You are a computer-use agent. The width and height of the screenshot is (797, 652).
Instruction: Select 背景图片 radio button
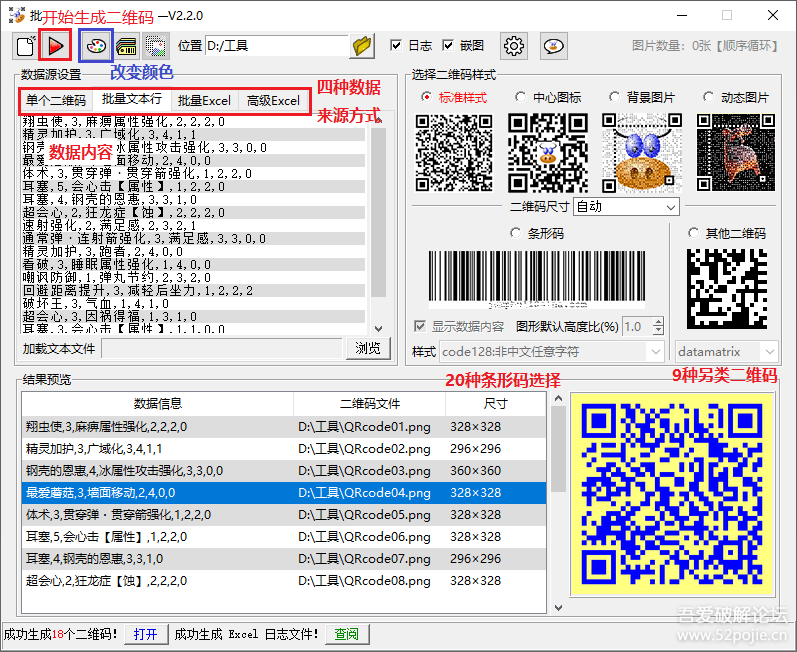point(615,97)
